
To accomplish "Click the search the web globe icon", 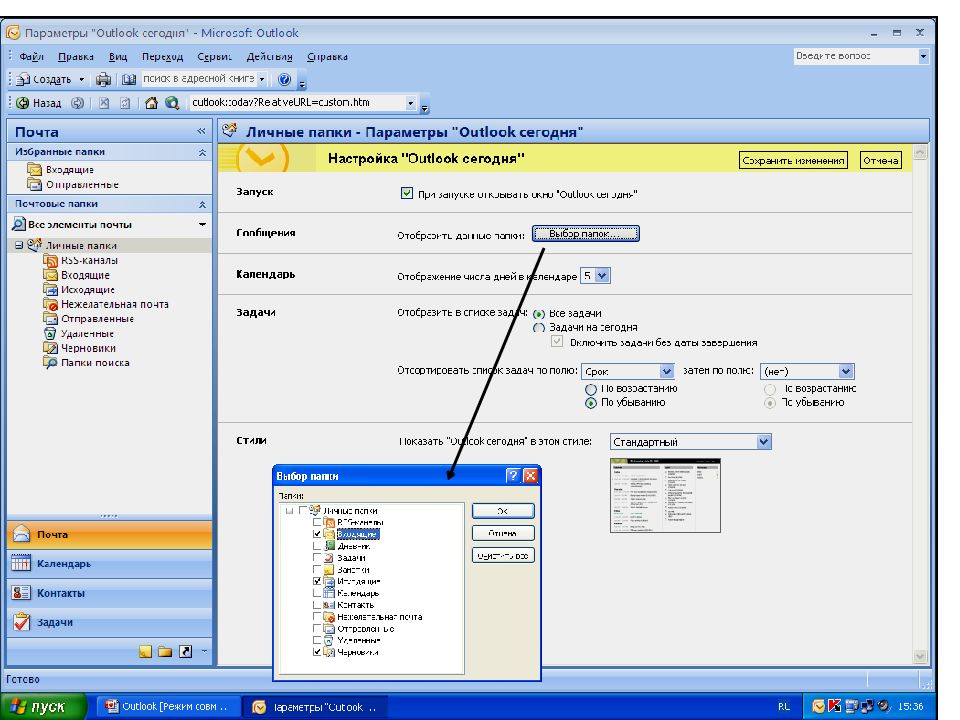I will [x=172, y=103].
